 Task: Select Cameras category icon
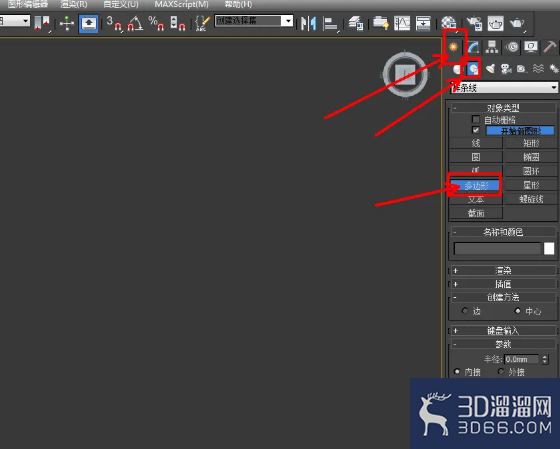506,69
